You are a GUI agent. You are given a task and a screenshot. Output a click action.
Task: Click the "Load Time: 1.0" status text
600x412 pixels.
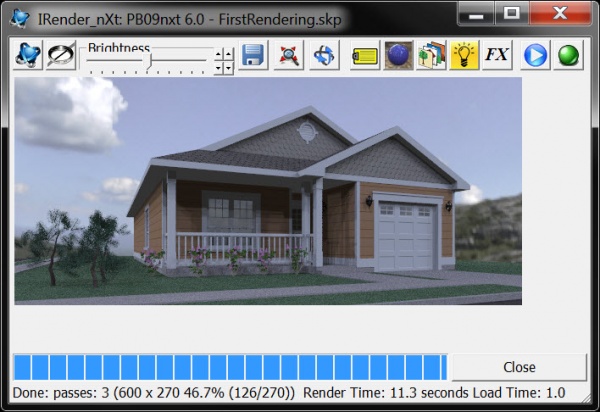(519, 393)
